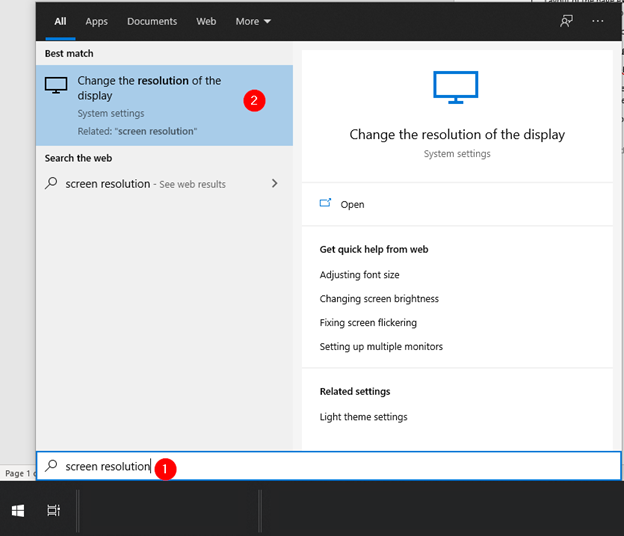Open Changing screen brightness help link
Screen dimensions: 624x536
[379, 299]
